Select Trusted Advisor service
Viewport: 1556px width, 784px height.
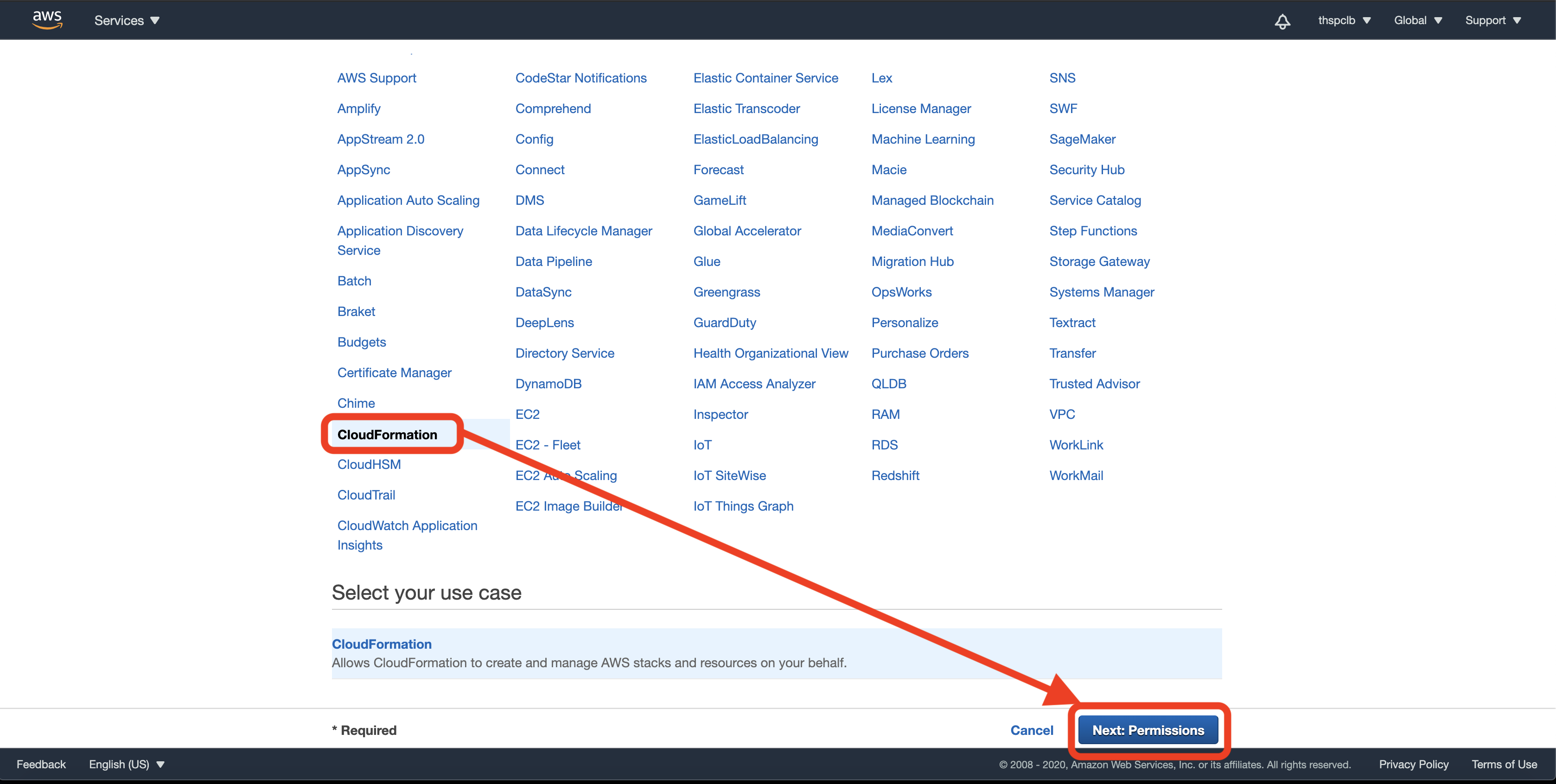tap(1095, 384)
